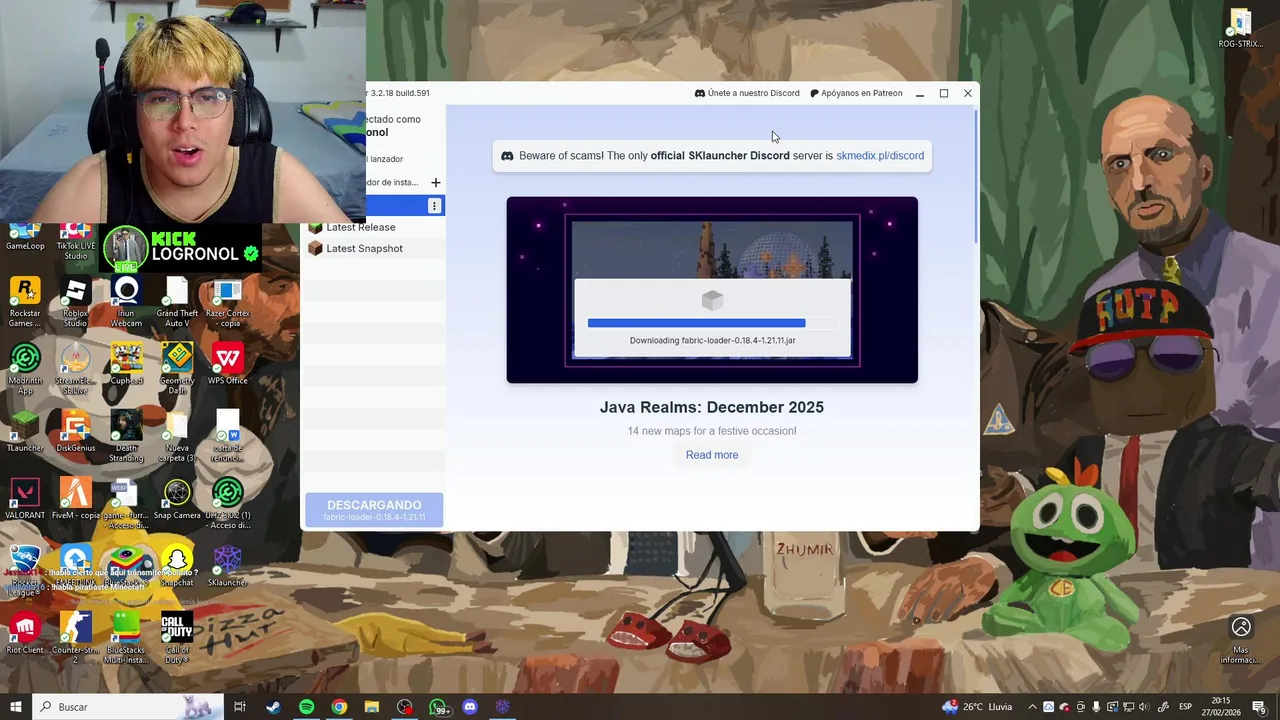Viewport: 1280px width, 720px height.
Task: Open Google Chrome from the taskbar
Action: pos(339,707)
